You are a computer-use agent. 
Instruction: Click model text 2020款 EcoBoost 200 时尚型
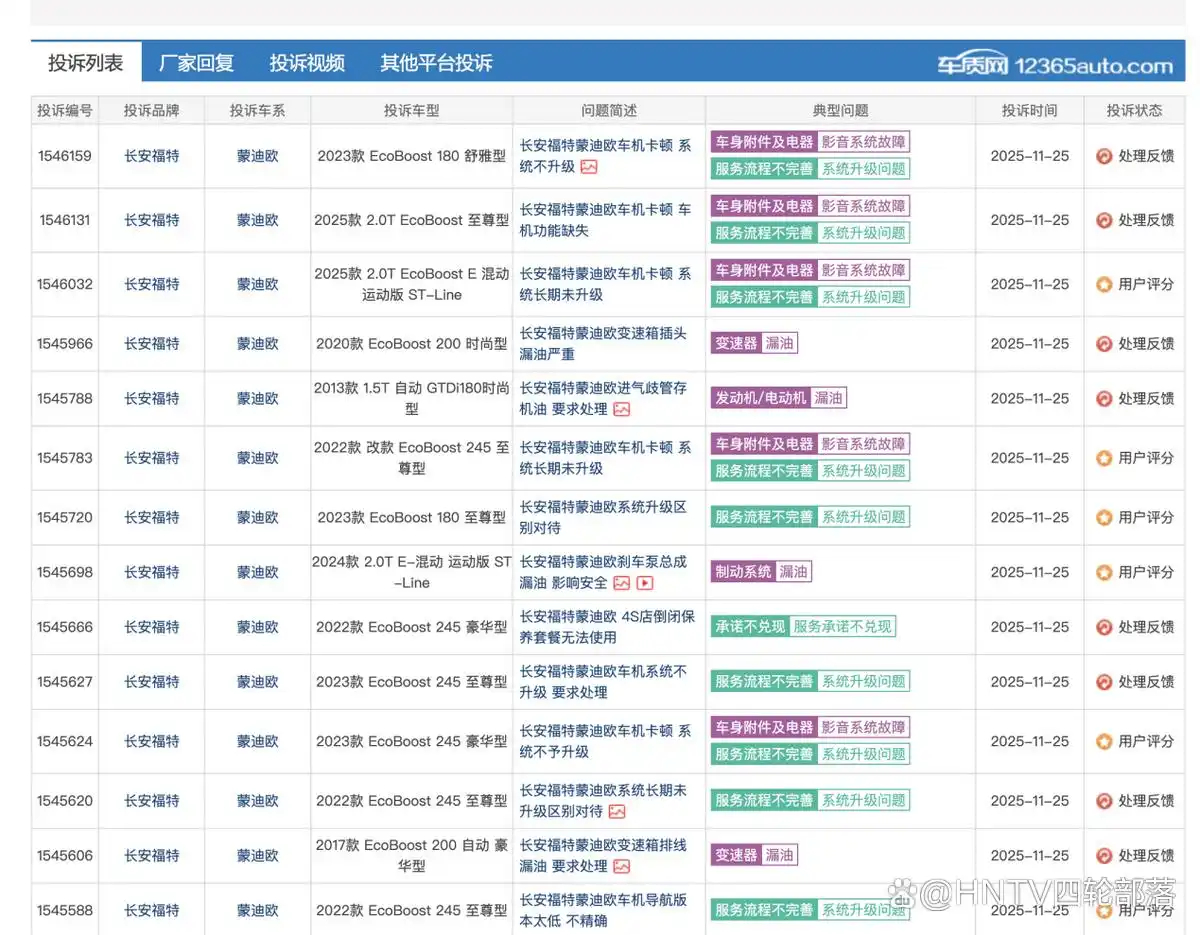coord(412,344)
